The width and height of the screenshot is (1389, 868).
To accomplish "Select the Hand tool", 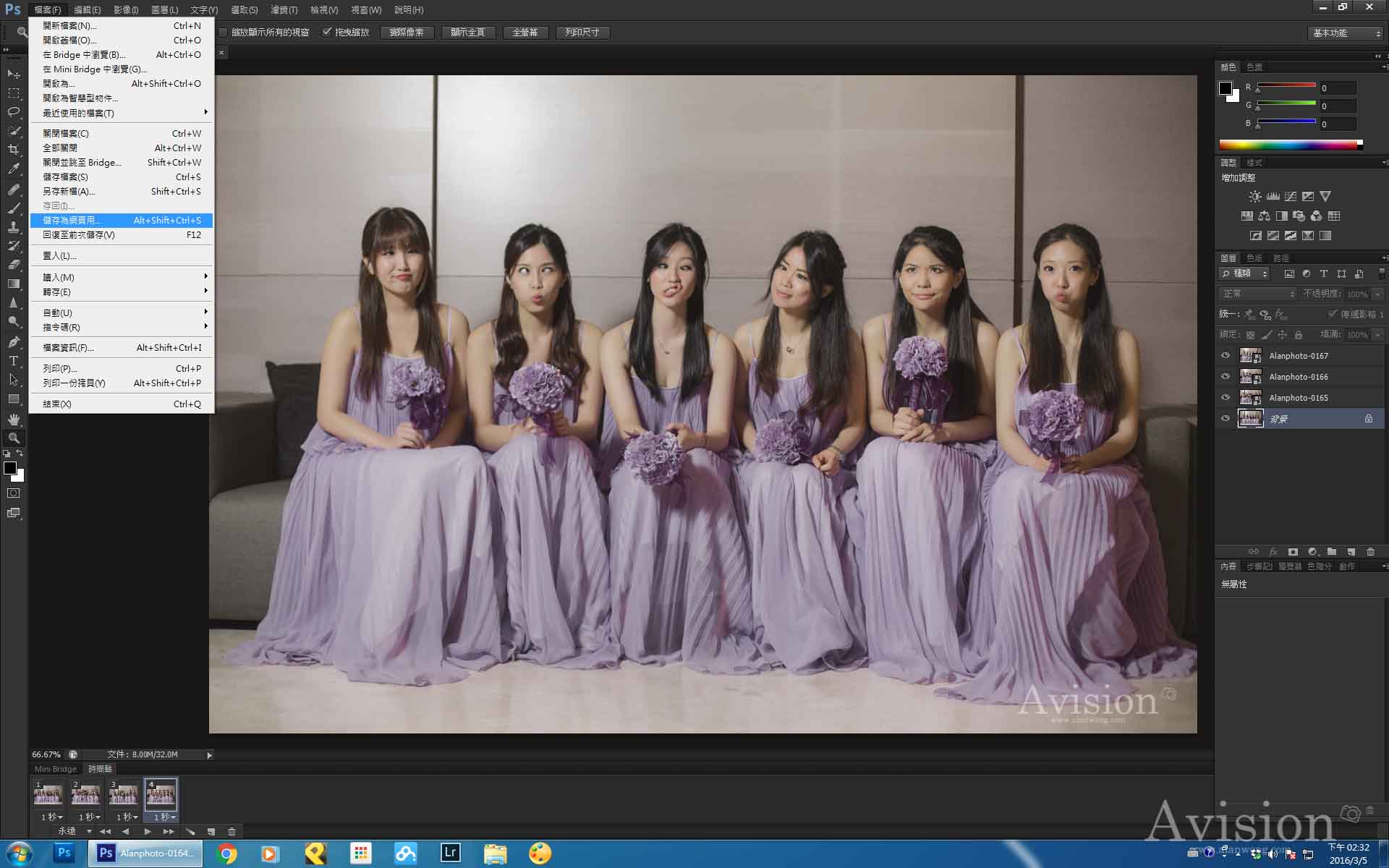I will tap(14, 420).
